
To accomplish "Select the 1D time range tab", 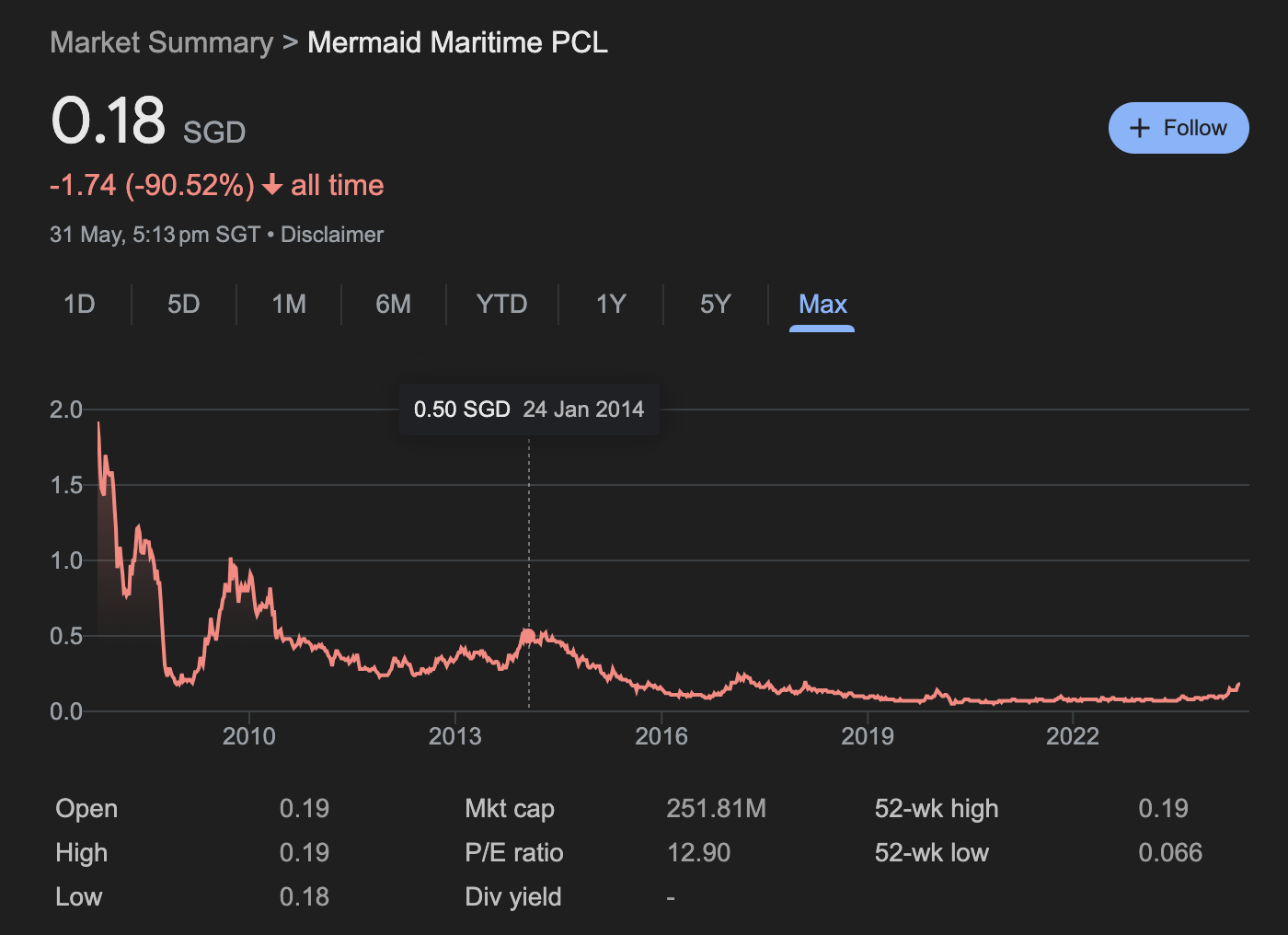I will tap(79, 305).
